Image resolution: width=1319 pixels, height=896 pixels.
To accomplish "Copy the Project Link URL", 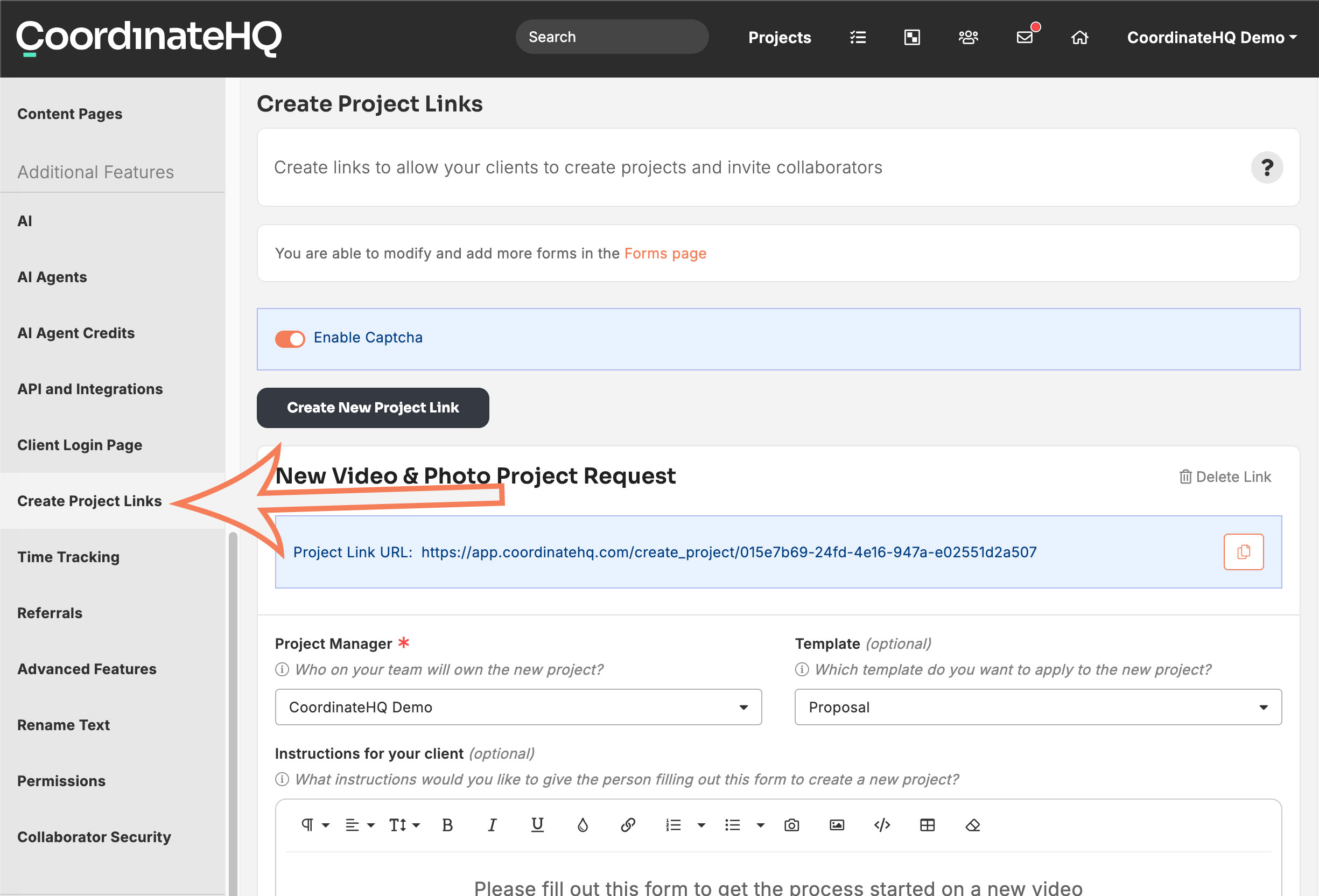I will 1244,551.
